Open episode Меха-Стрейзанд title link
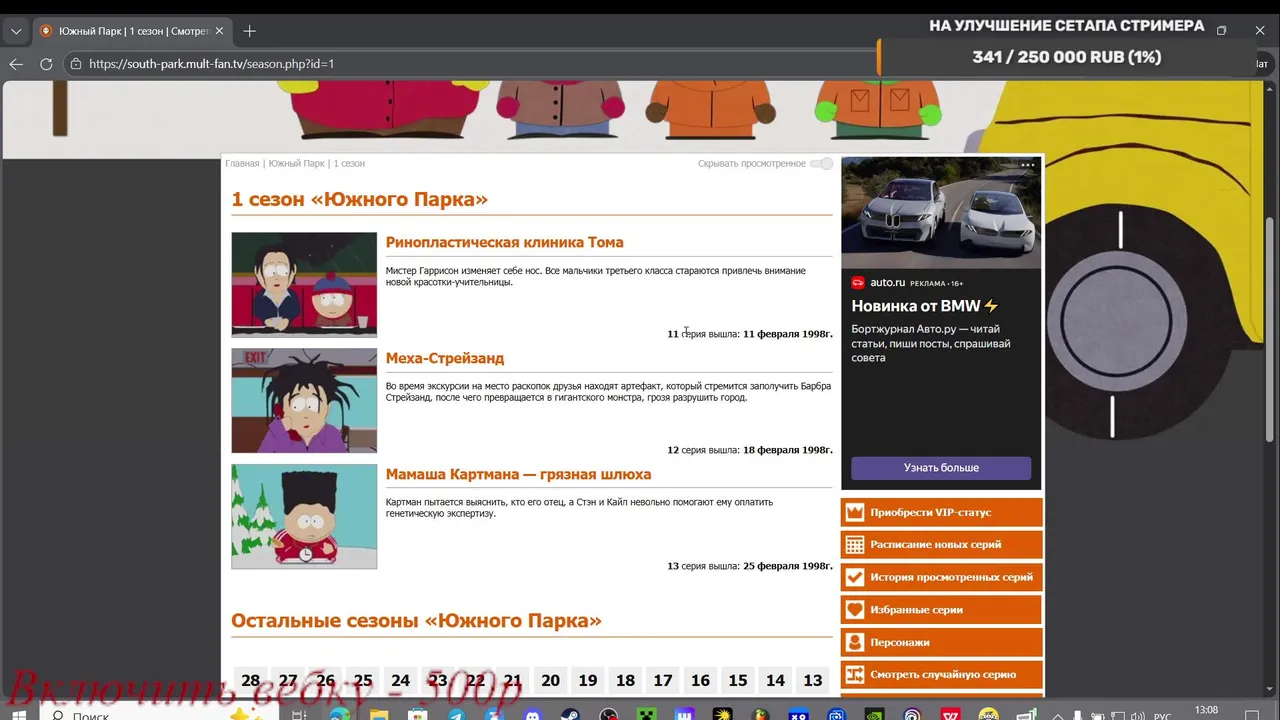Screen dimensions: 1280x720 pyautogui.click(x=445, y=358)
